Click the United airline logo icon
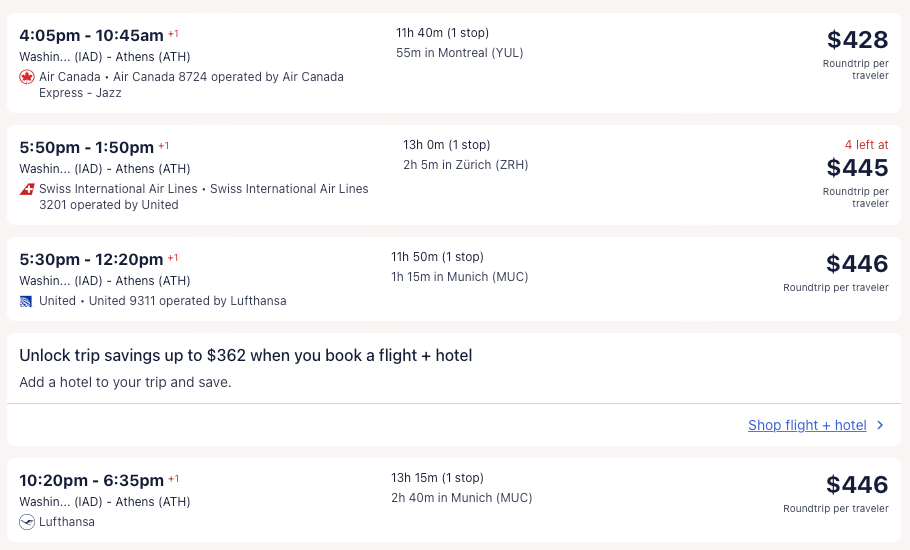 pos(27,301)
